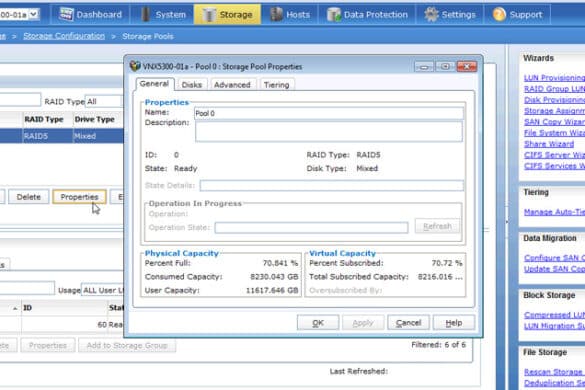Screen dimensions: 585x390
Task: Open the CIFS Services Wizard link
Action: [x=554, y=166]
